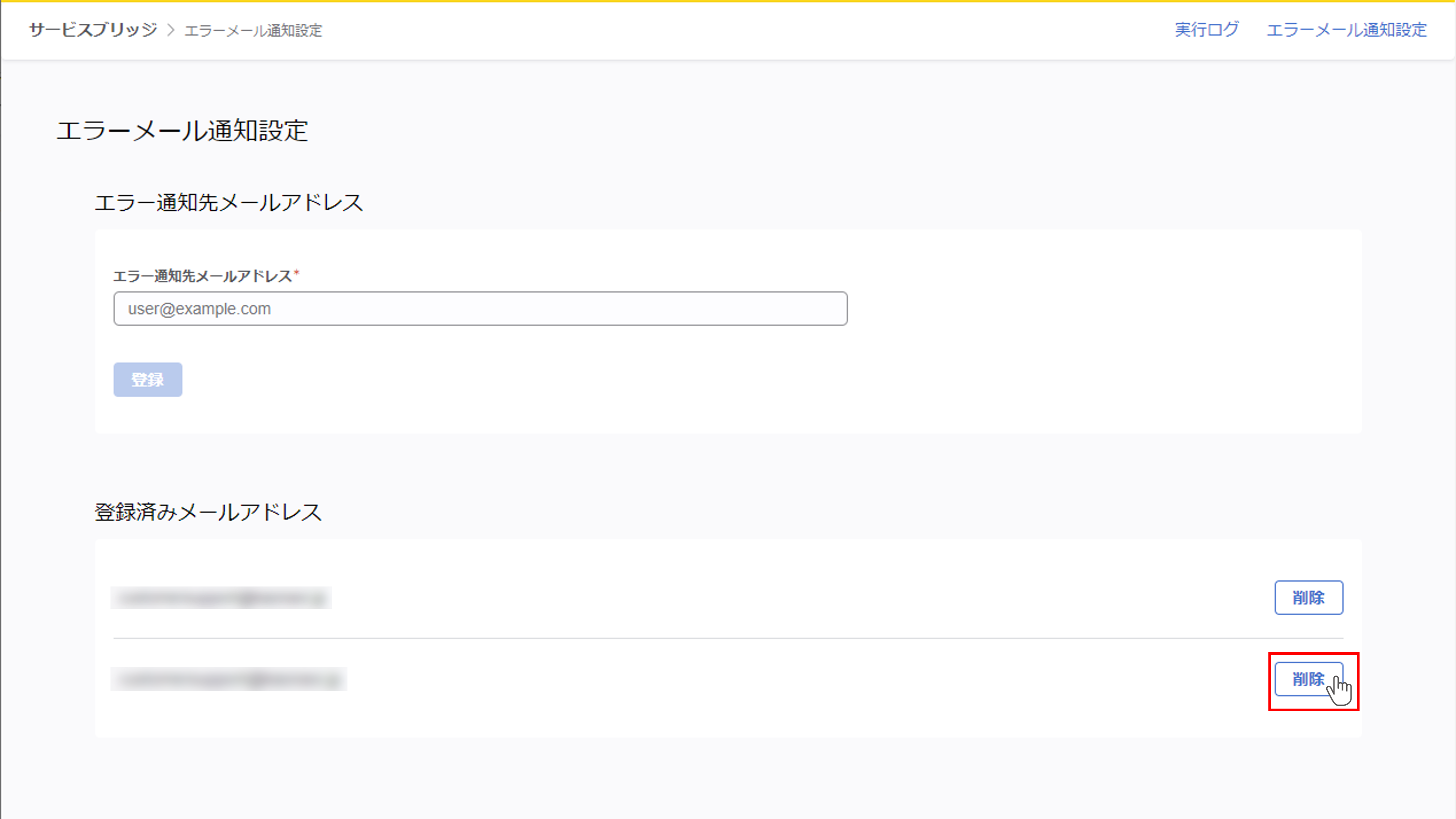Select the second blurred registered email address
Viewport: 1456px width, 819px height.
[228, 679]
